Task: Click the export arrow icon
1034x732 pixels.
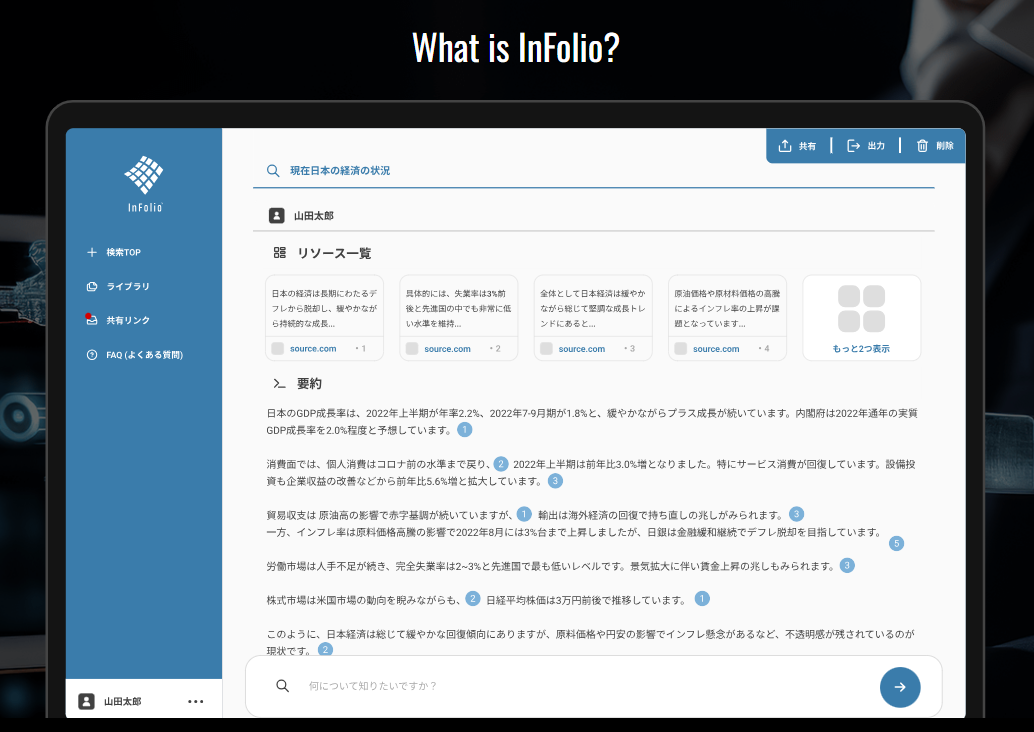Action: 853,146
